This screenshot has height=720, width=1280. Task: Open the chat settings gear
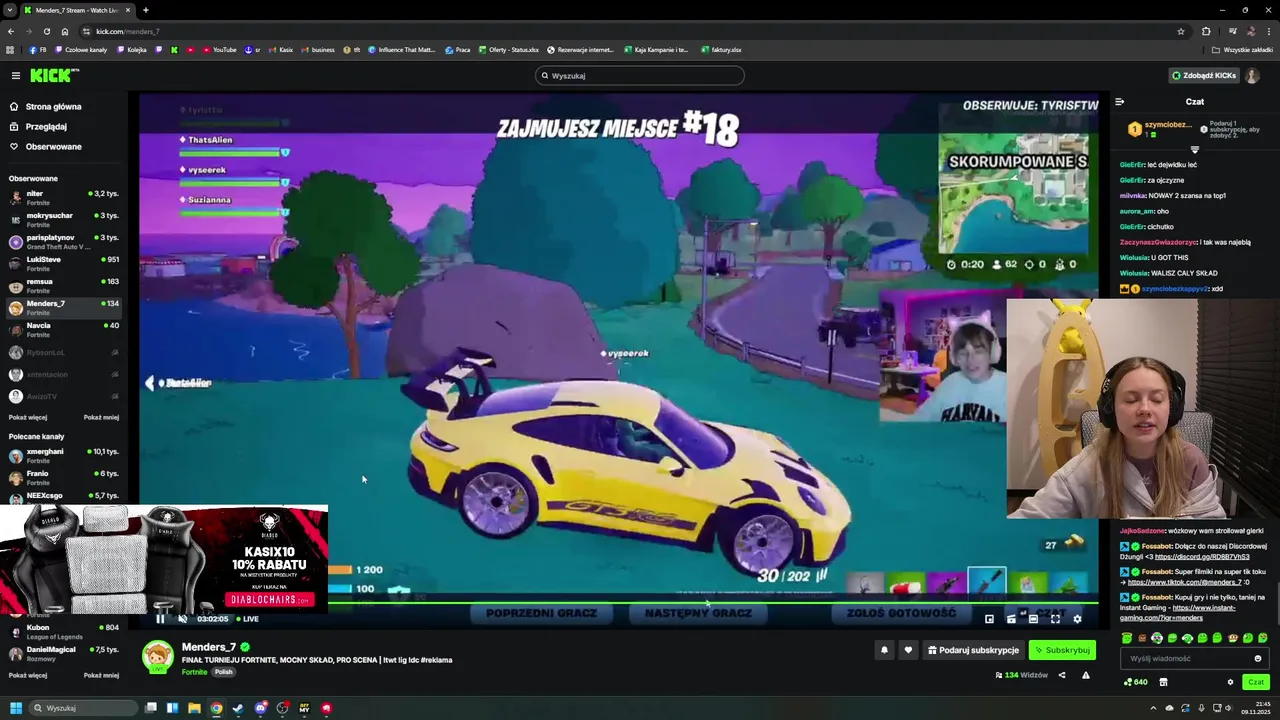pos(1230,682)
